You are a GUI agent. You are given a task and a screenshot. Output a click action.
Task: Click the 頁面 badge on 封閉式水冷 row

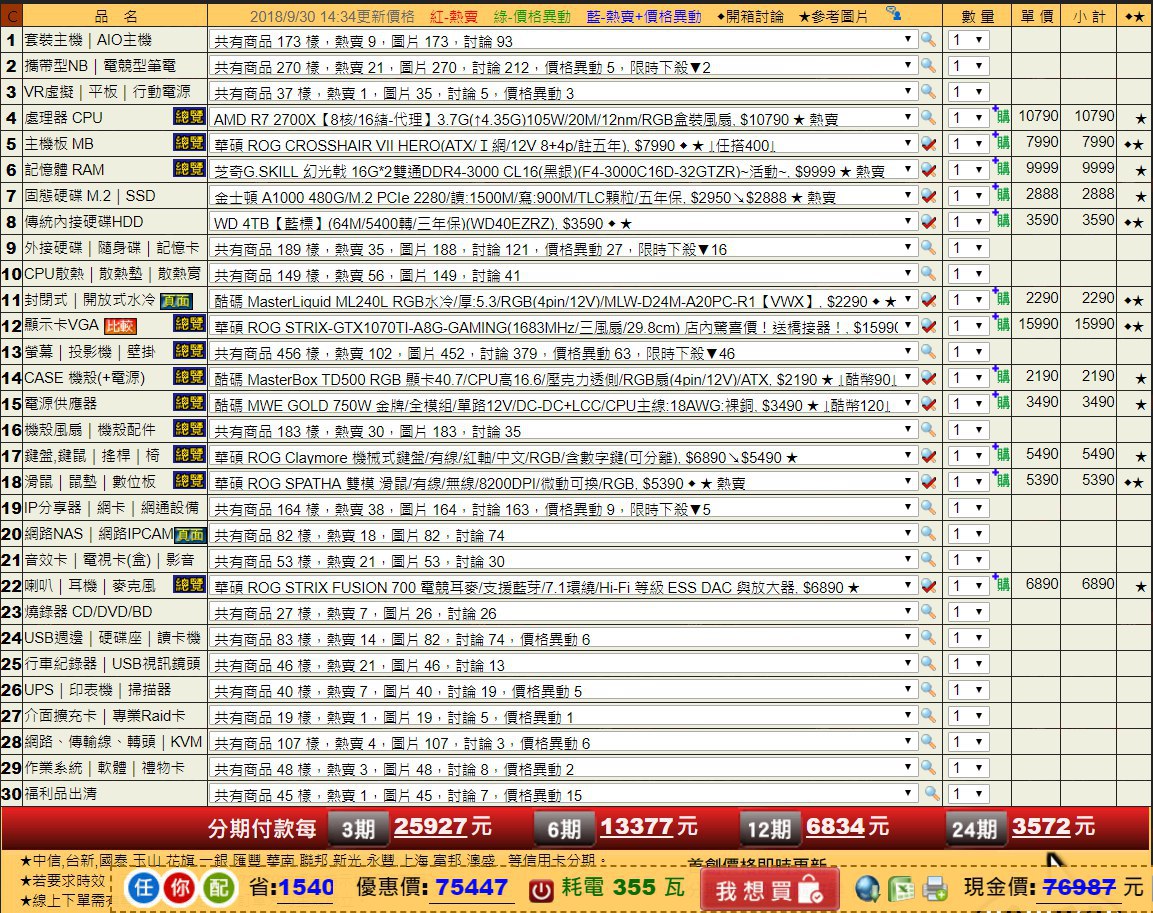pos(176,300)
